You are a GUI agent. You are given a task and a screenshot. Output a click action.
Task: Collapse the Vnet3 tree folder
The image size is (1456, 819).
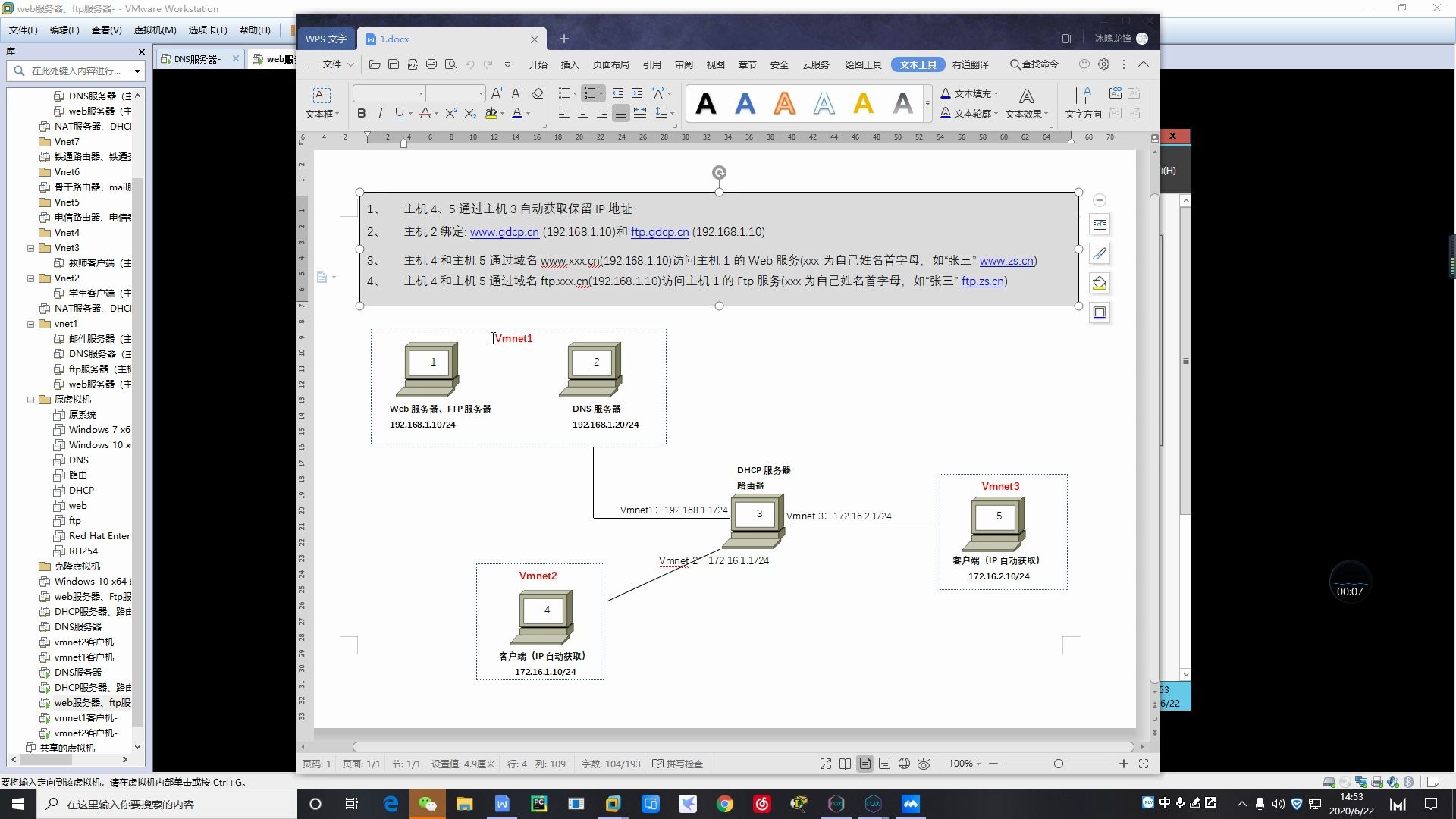(x=31, y=248)
